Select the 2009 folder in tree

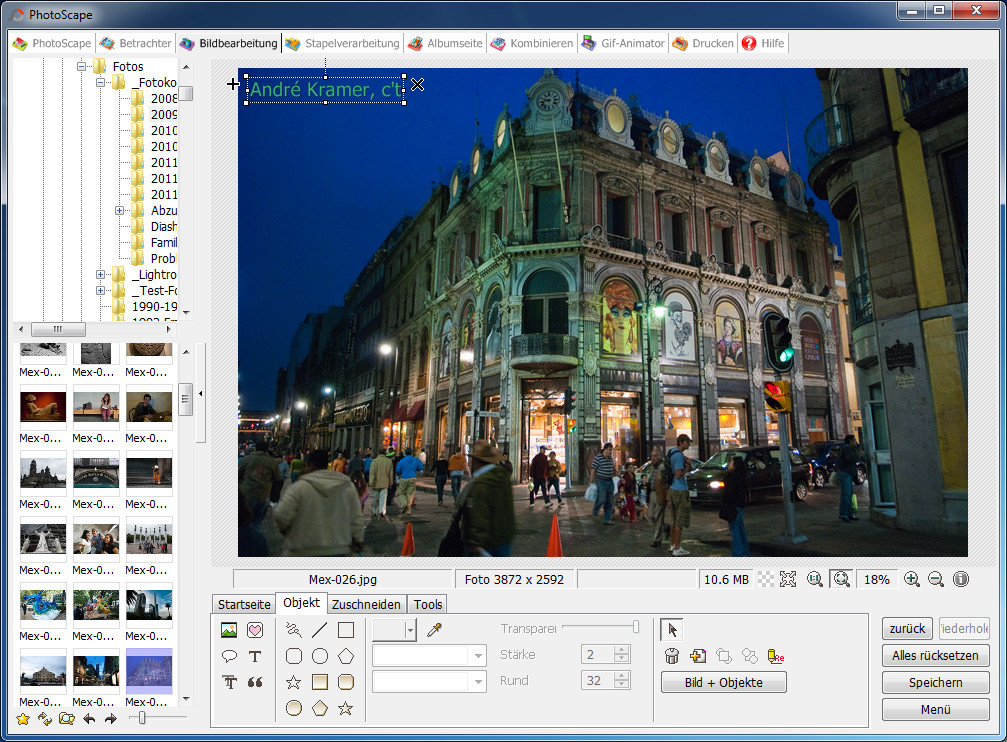164,114
